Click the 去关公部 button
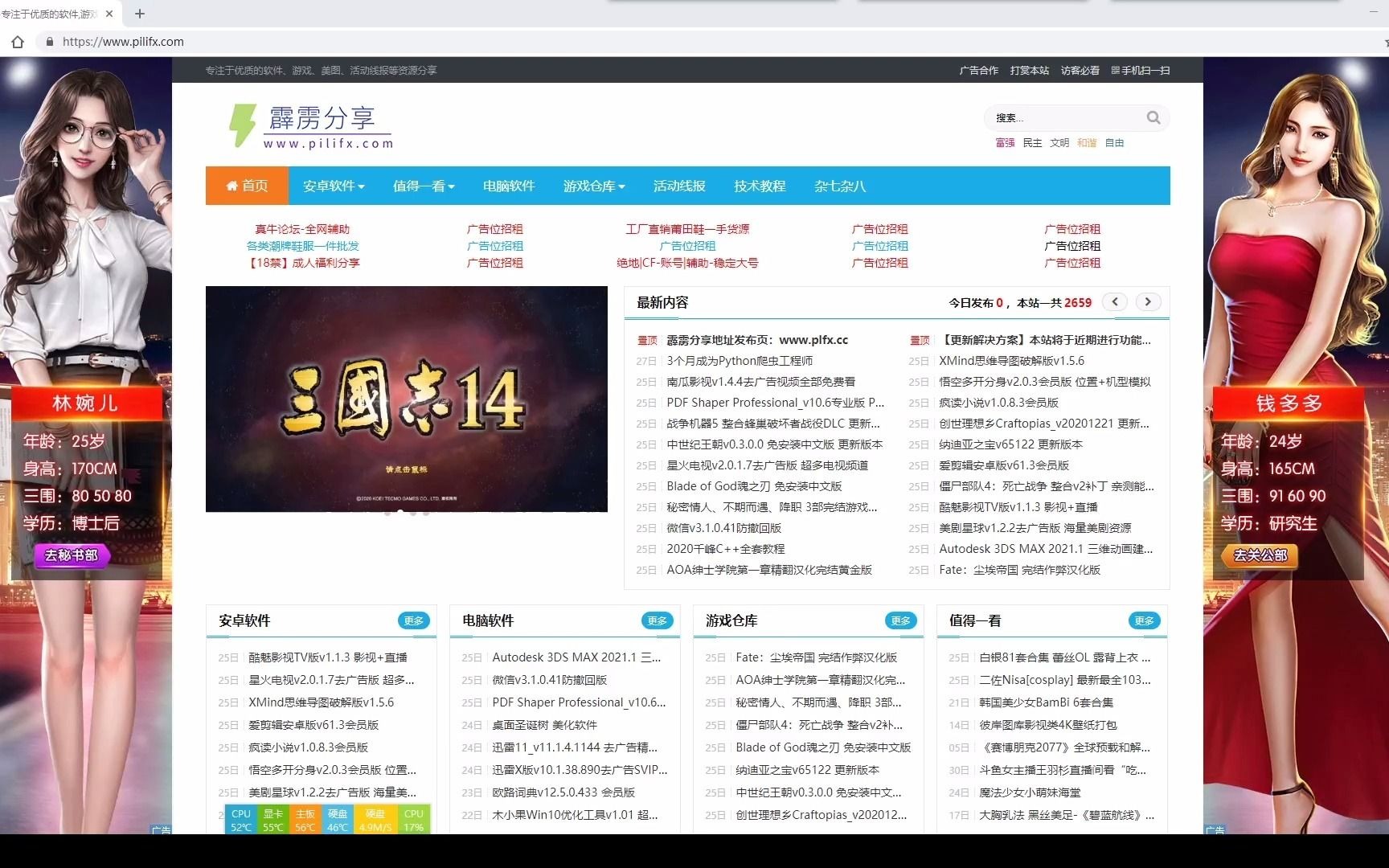 click(x=1260, y=555)
